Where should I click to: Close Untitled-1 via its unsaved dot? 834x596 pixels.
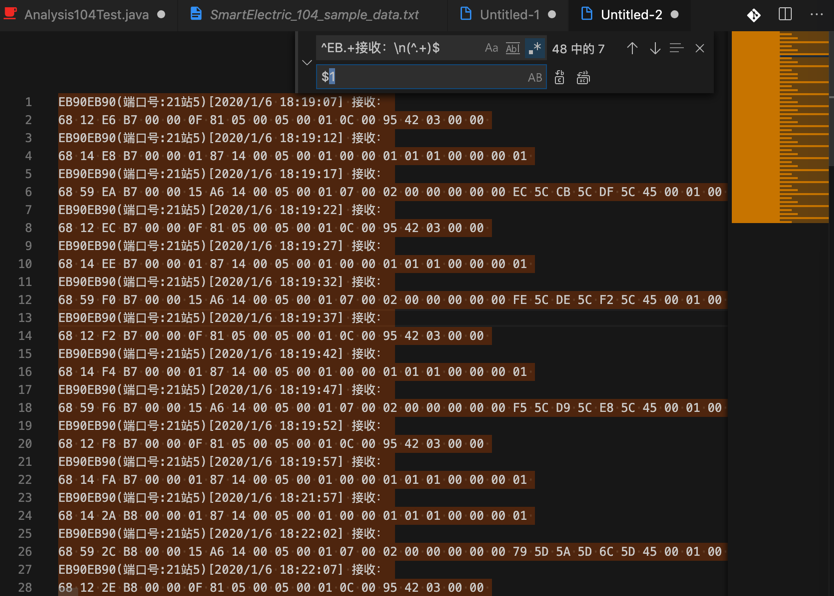point(552,15)
